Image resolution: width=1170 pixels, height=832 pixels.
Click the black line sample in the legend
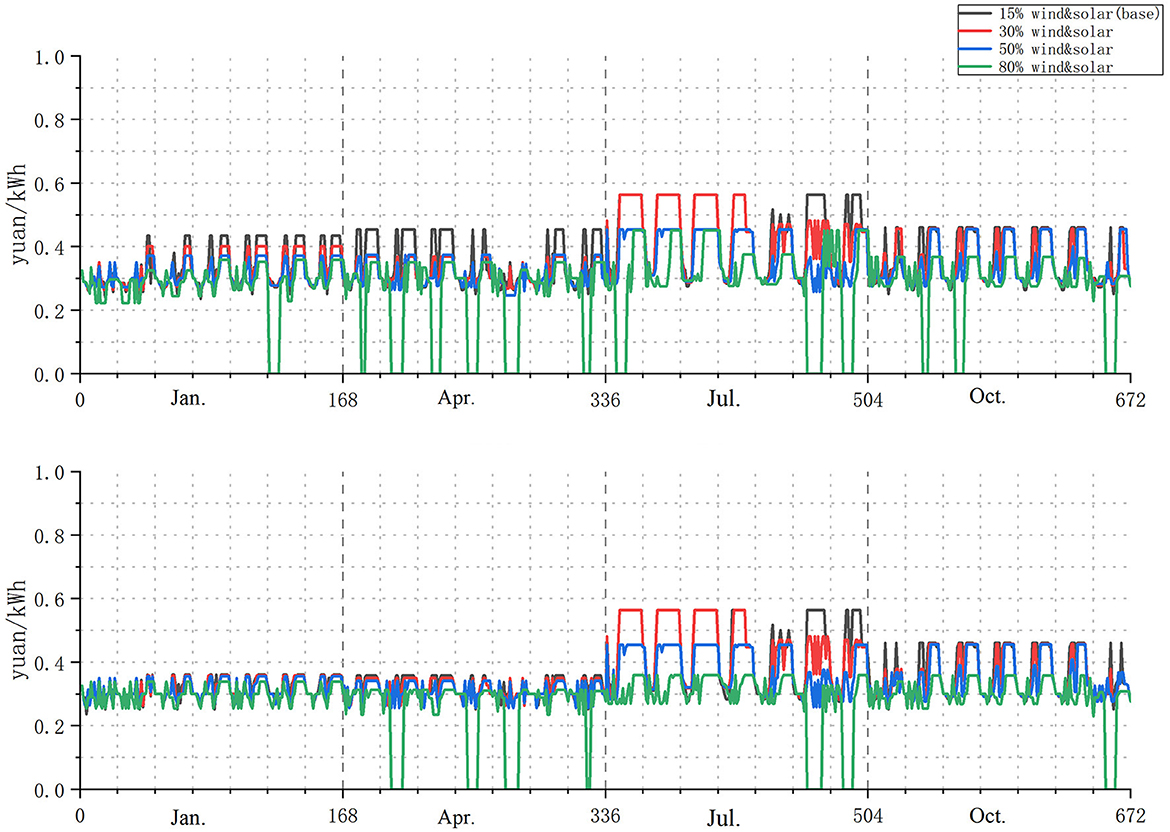977,14
